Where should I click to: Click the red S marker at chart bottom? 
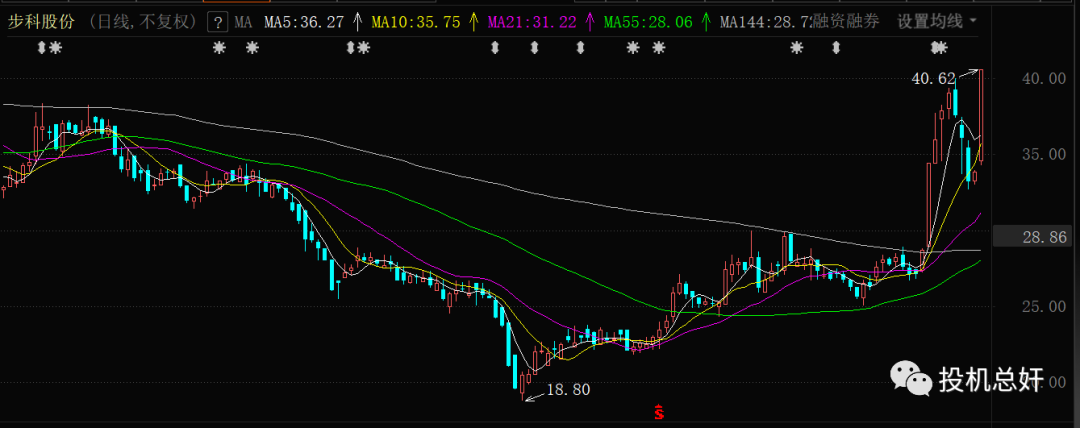coord(659,411)
